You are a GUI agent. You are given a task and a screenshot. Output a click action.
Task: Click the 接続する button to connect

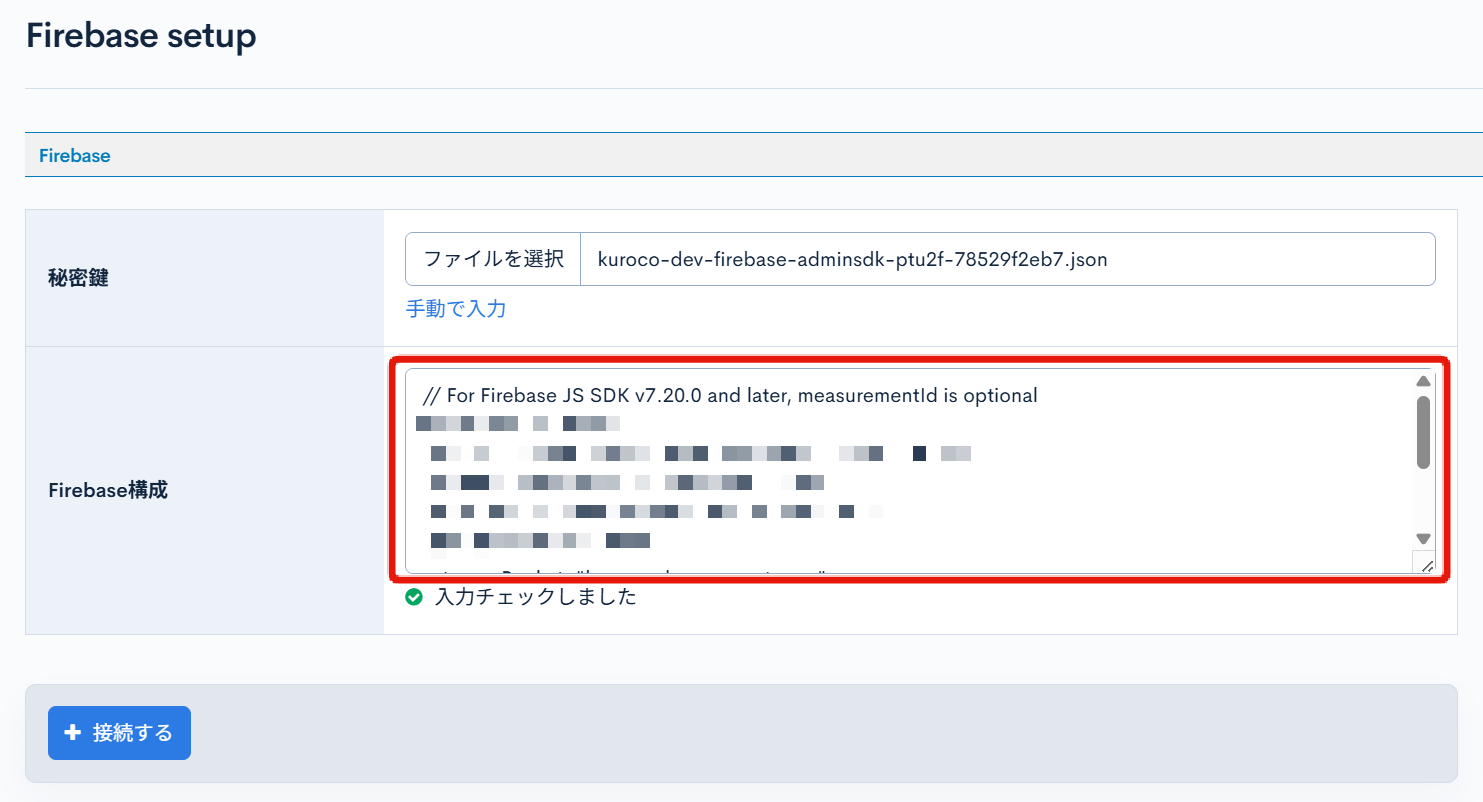tap(119, 733)
